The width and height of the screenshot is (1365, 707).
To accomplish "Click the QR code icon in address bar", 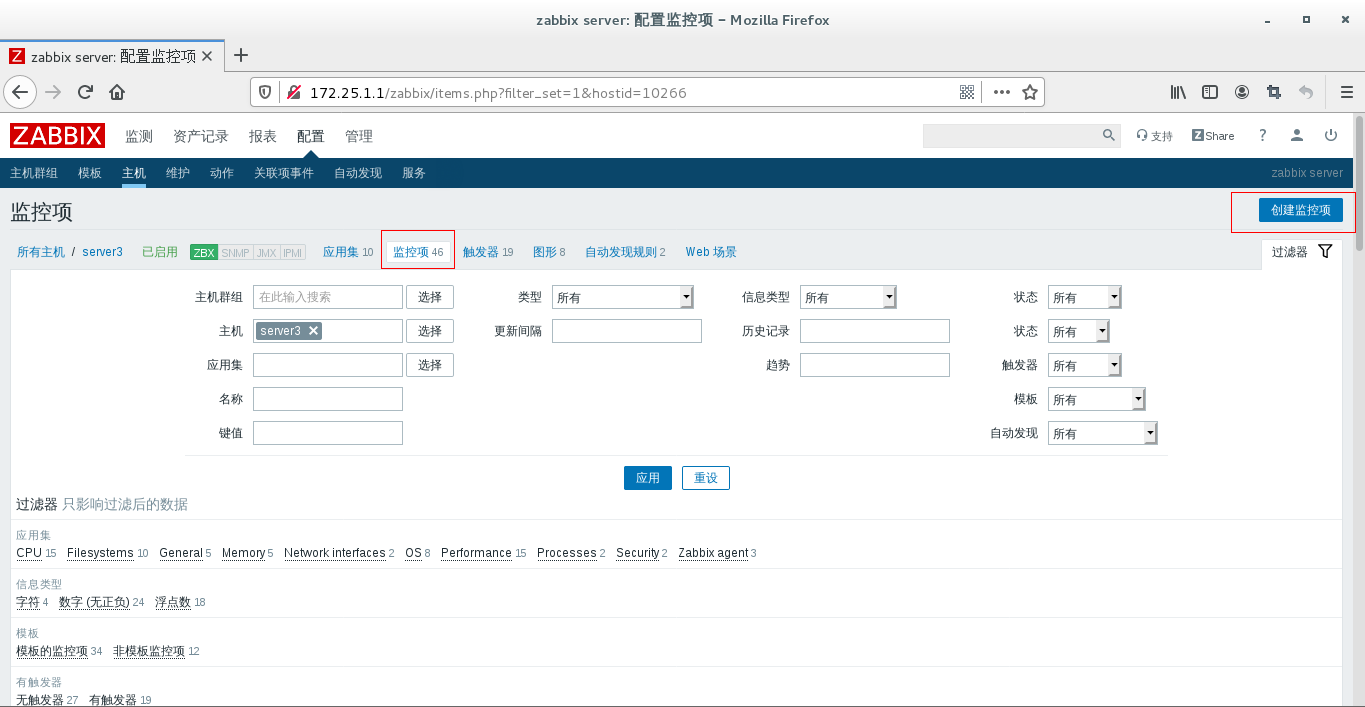I will tap(967, 92).
